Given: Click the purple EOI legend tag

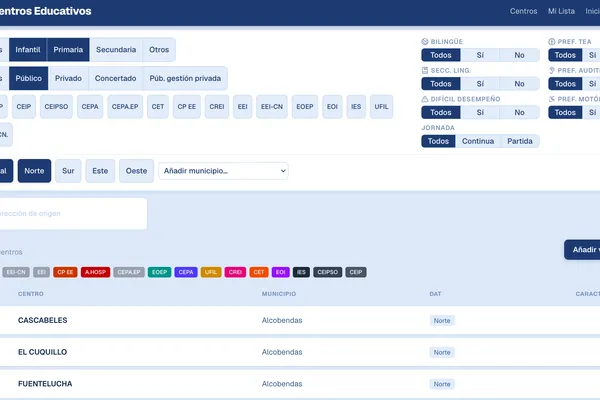Looking at the screenshot, I should click(x=280, y=272).
